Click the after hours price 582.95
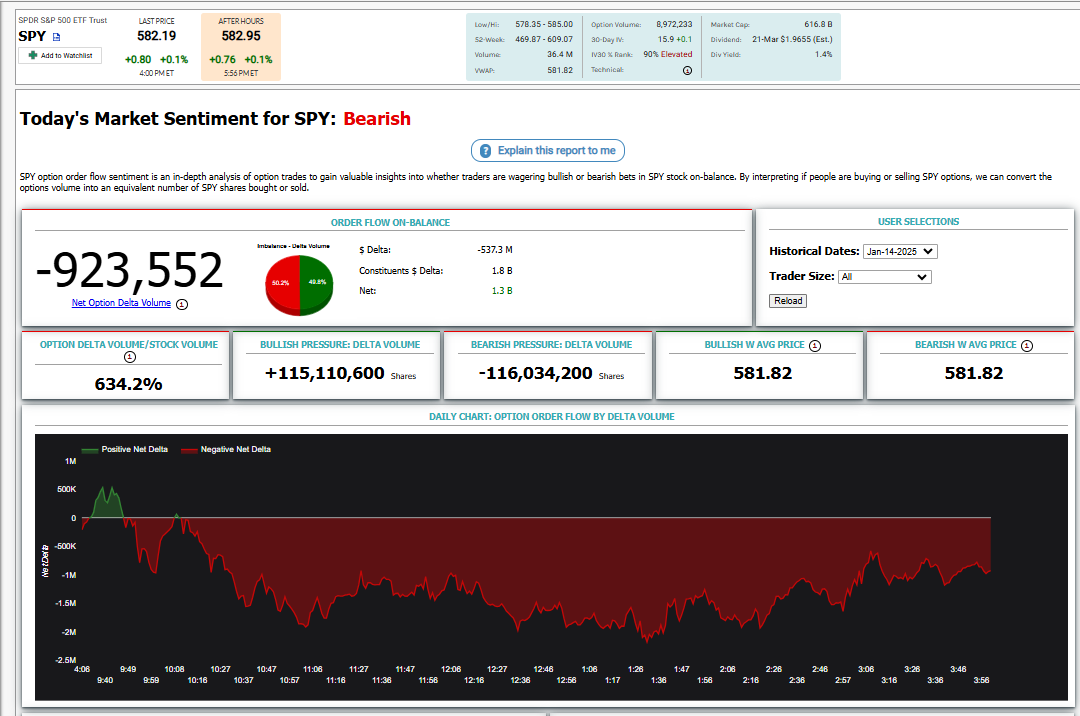 (241, 36)
